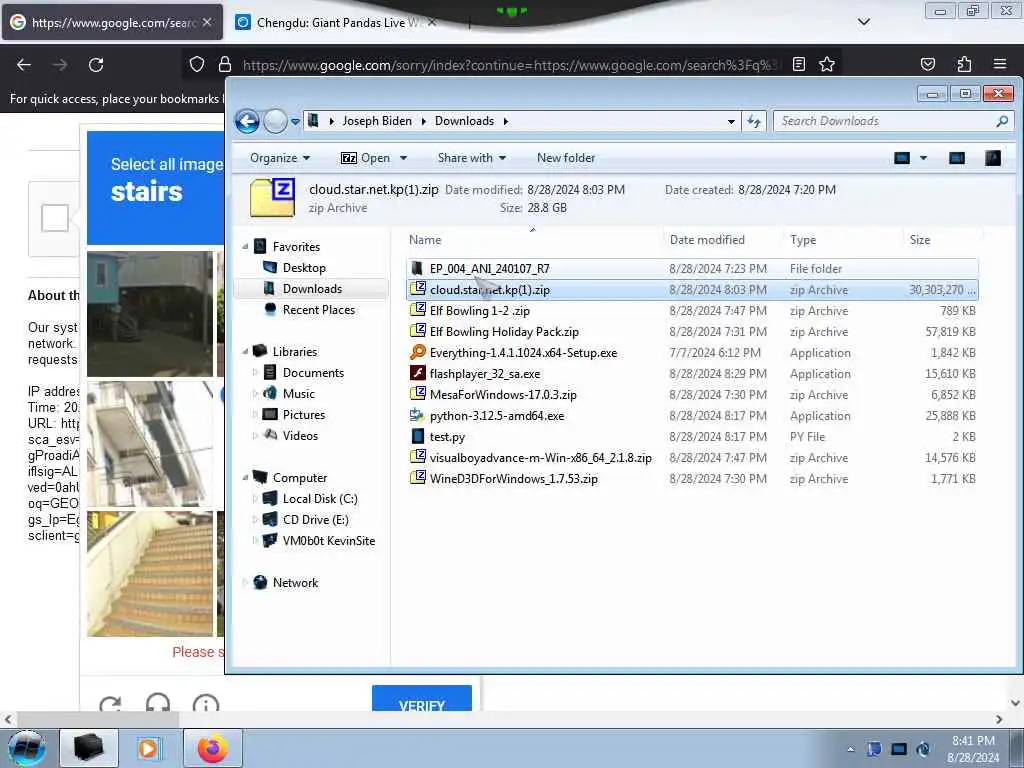
Task: Save to Pocket icon in Firefox toolbar
Action: 928,64
